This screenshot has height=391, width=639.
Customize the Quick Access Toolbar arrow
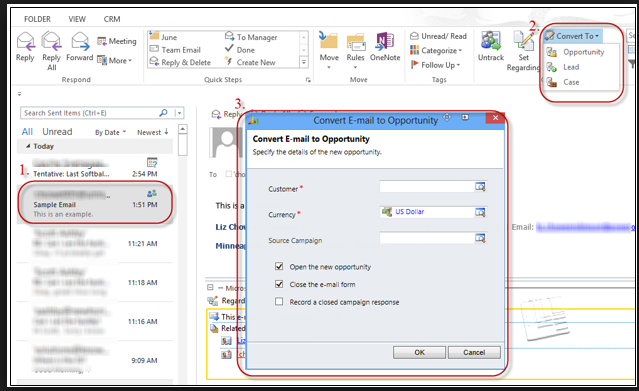coord(19,94)
